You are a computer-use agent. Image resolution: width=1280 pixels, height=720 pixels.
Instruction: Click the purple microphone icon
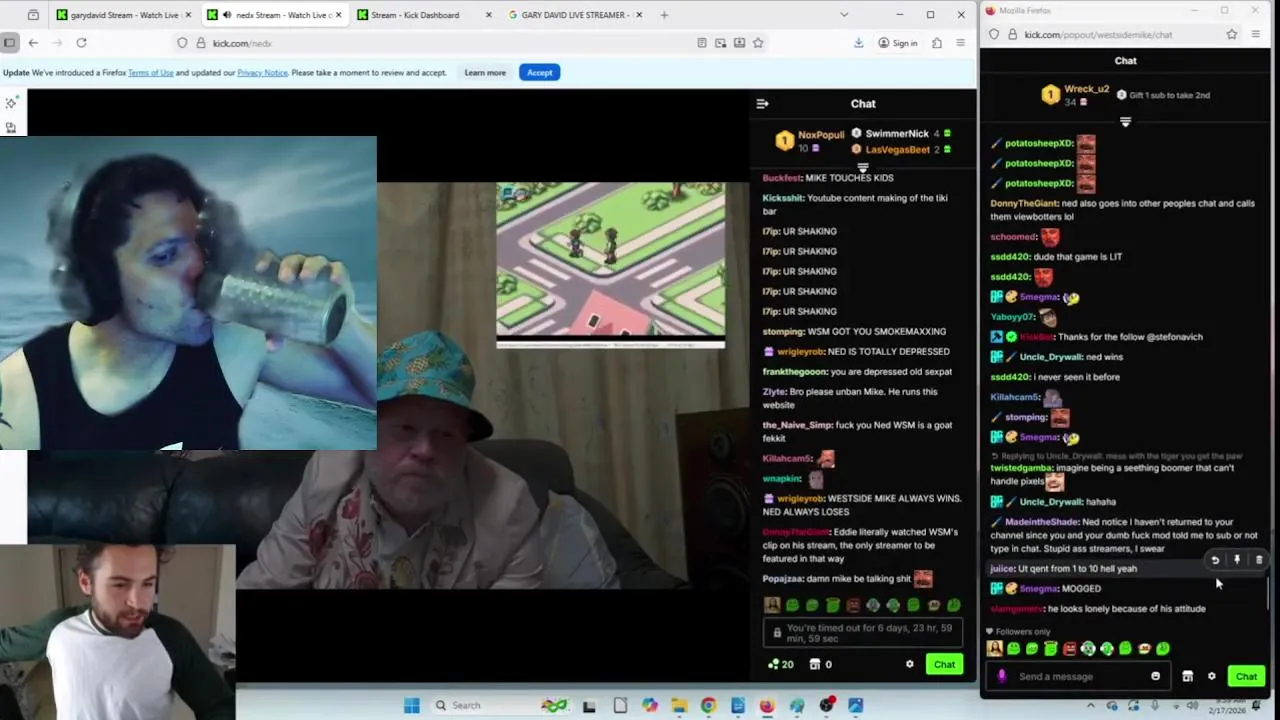click(1001, 677)
